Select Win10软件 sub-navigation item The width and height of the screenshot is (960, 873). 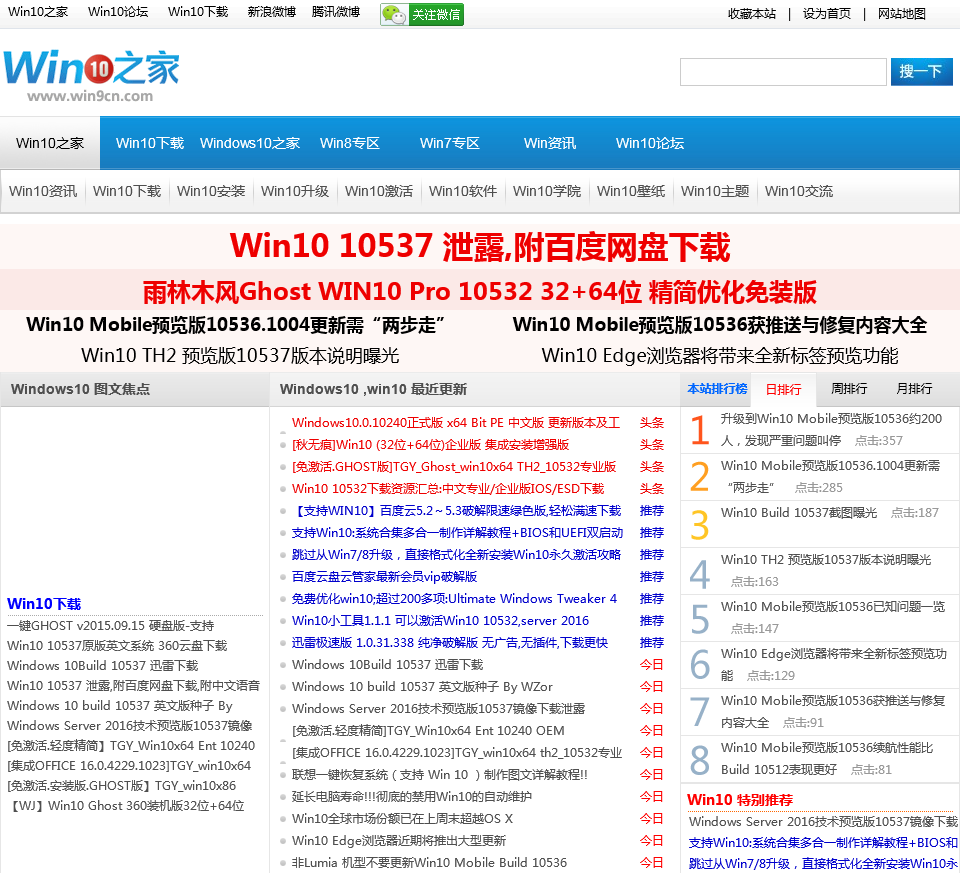tap(463, 191)
